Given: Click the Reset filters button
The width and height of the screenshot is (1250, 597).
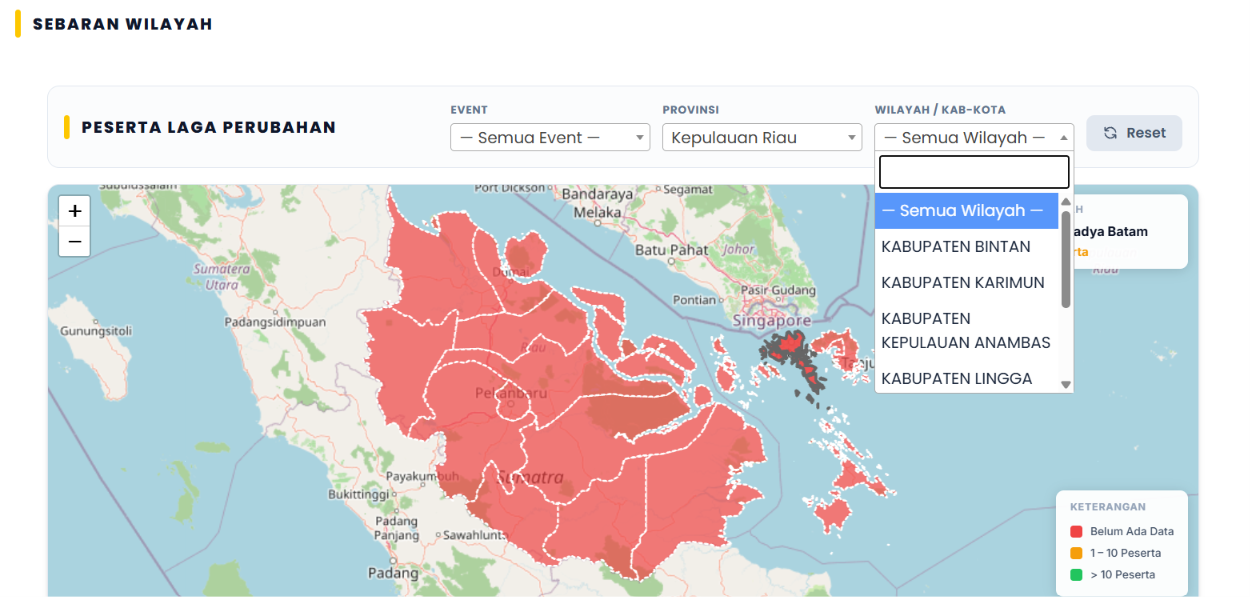Looking at the screenshot, I should click(1134, 133).
